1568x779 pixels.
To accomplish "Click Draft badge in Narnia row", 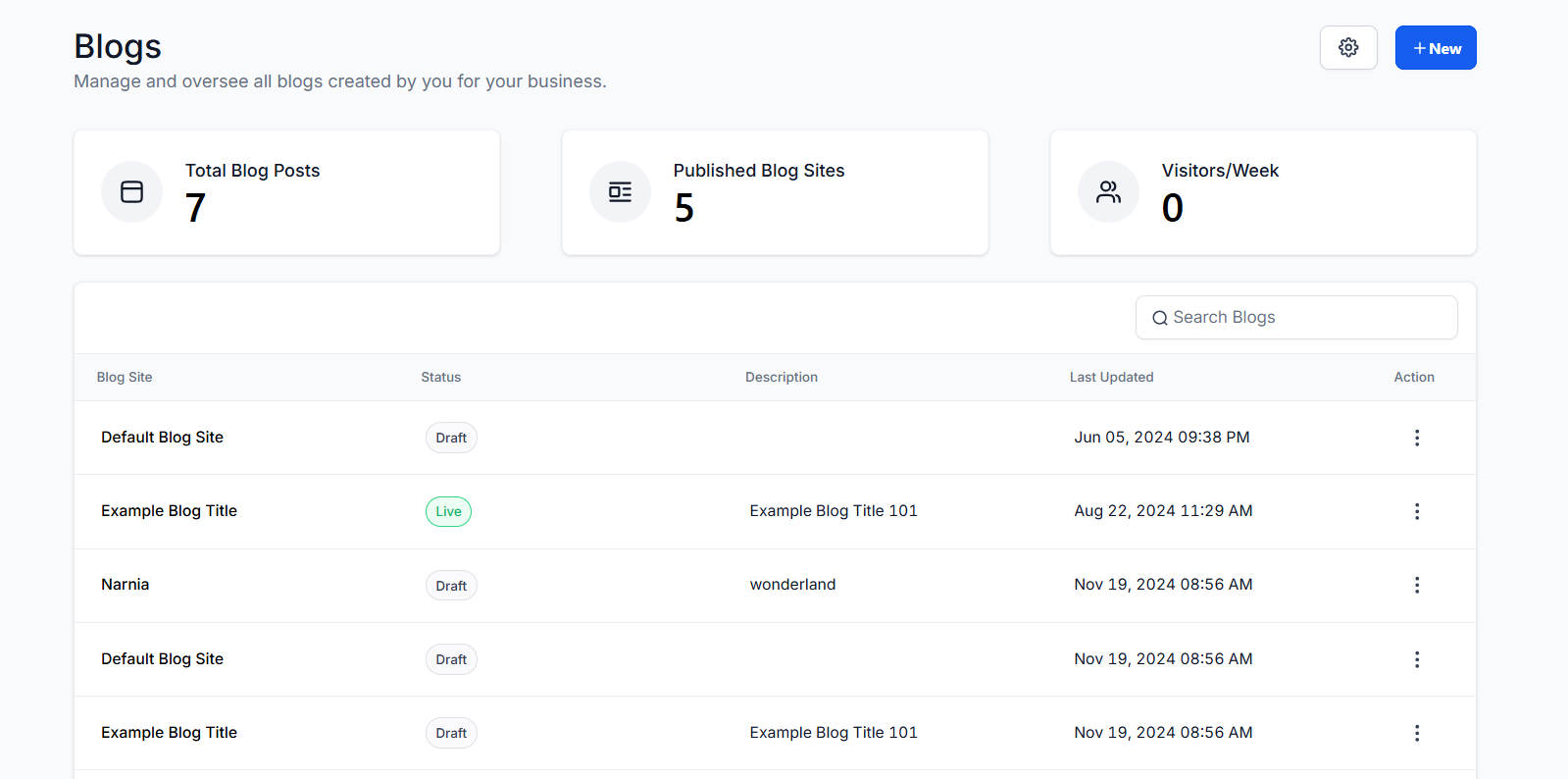I will point(451,586).
